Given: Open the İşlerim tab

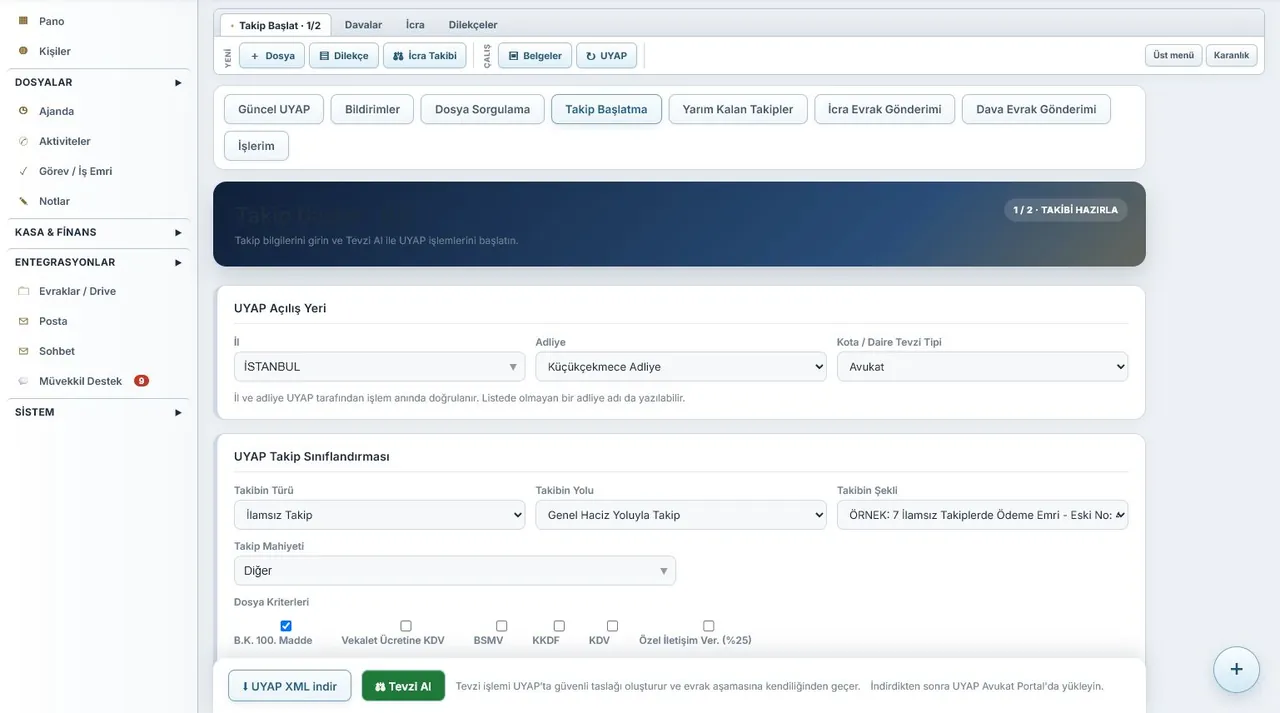Looking at the screenshot, I should (256, 146).
